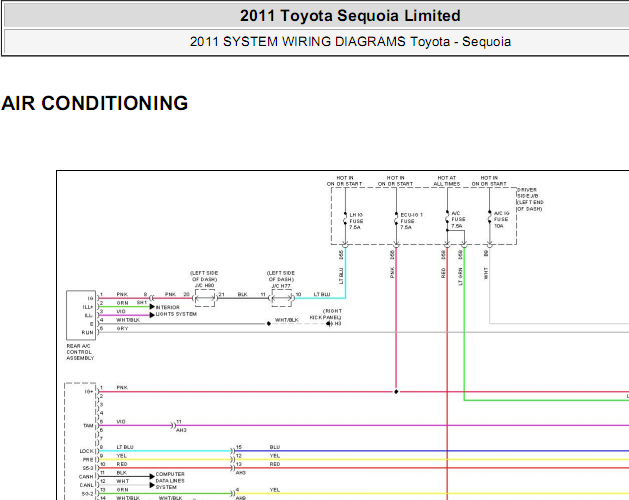Click the 'J/C H77' junction connector label
The width and height of the screenshot is (629, 500).
click(x=281, y=286)
